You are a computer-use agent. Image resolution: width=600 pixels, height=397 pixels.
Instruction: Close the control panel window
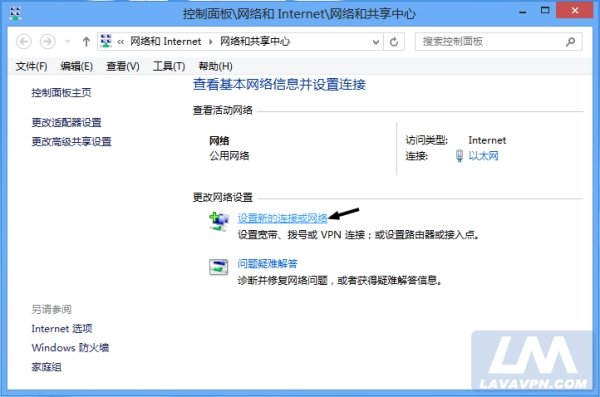[575, 10]
